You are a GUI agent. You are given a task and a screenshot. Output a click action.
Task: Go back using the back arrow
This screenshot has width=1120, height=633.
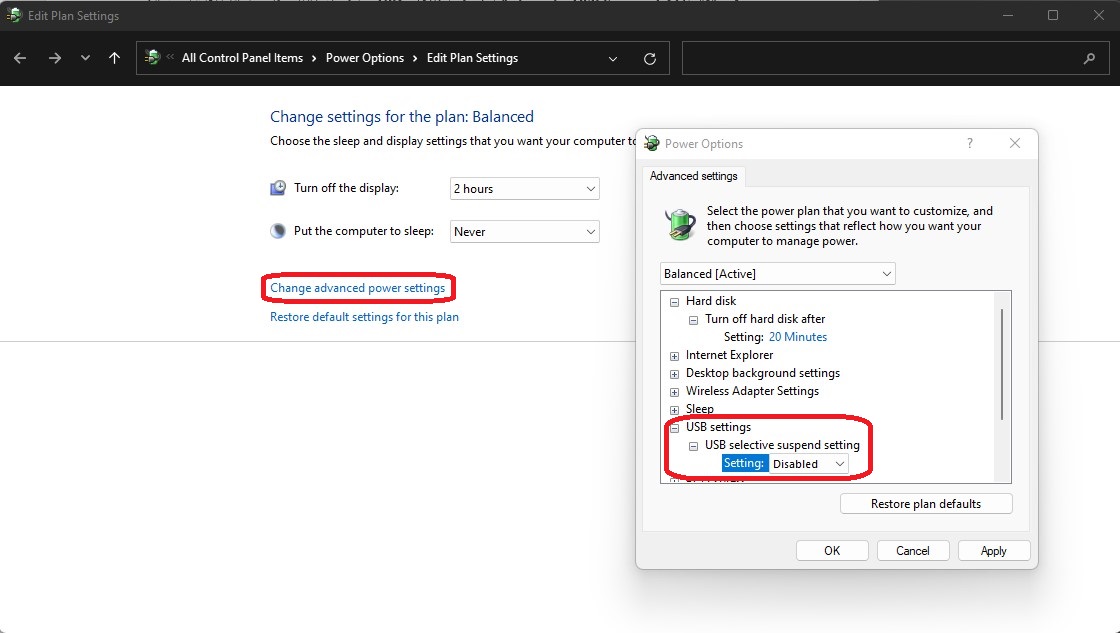[x=20, y=59]
